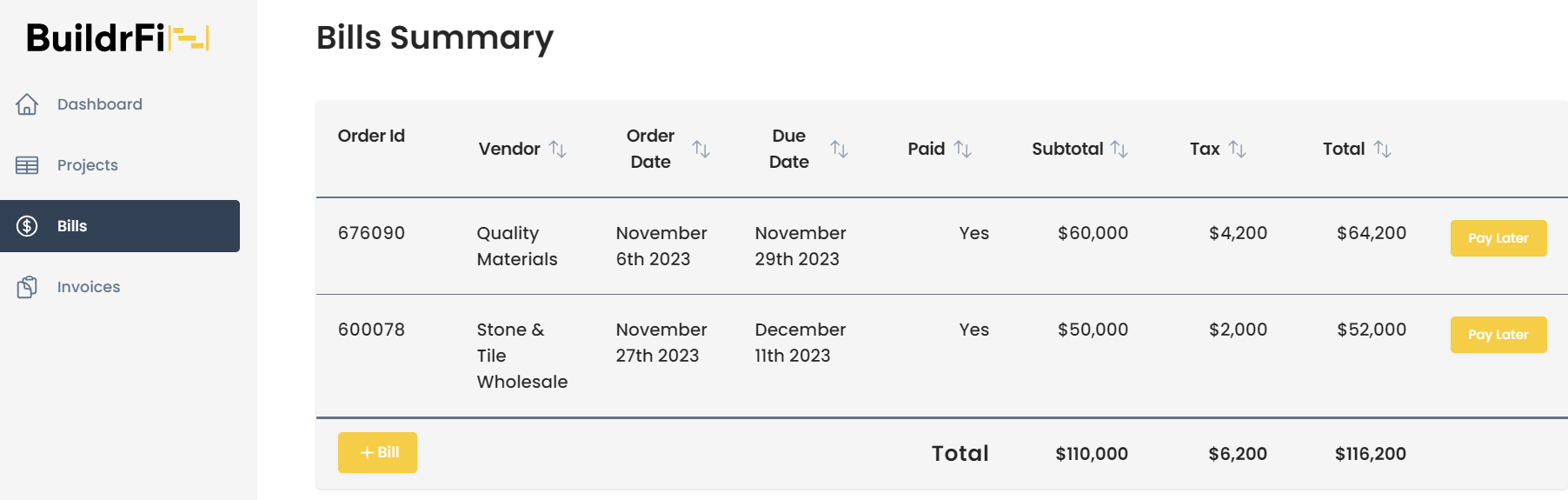The height and width of the screenshot is (500, 1568).
Task: Sort by Paid status arrows icon
Action: point(963,150)
